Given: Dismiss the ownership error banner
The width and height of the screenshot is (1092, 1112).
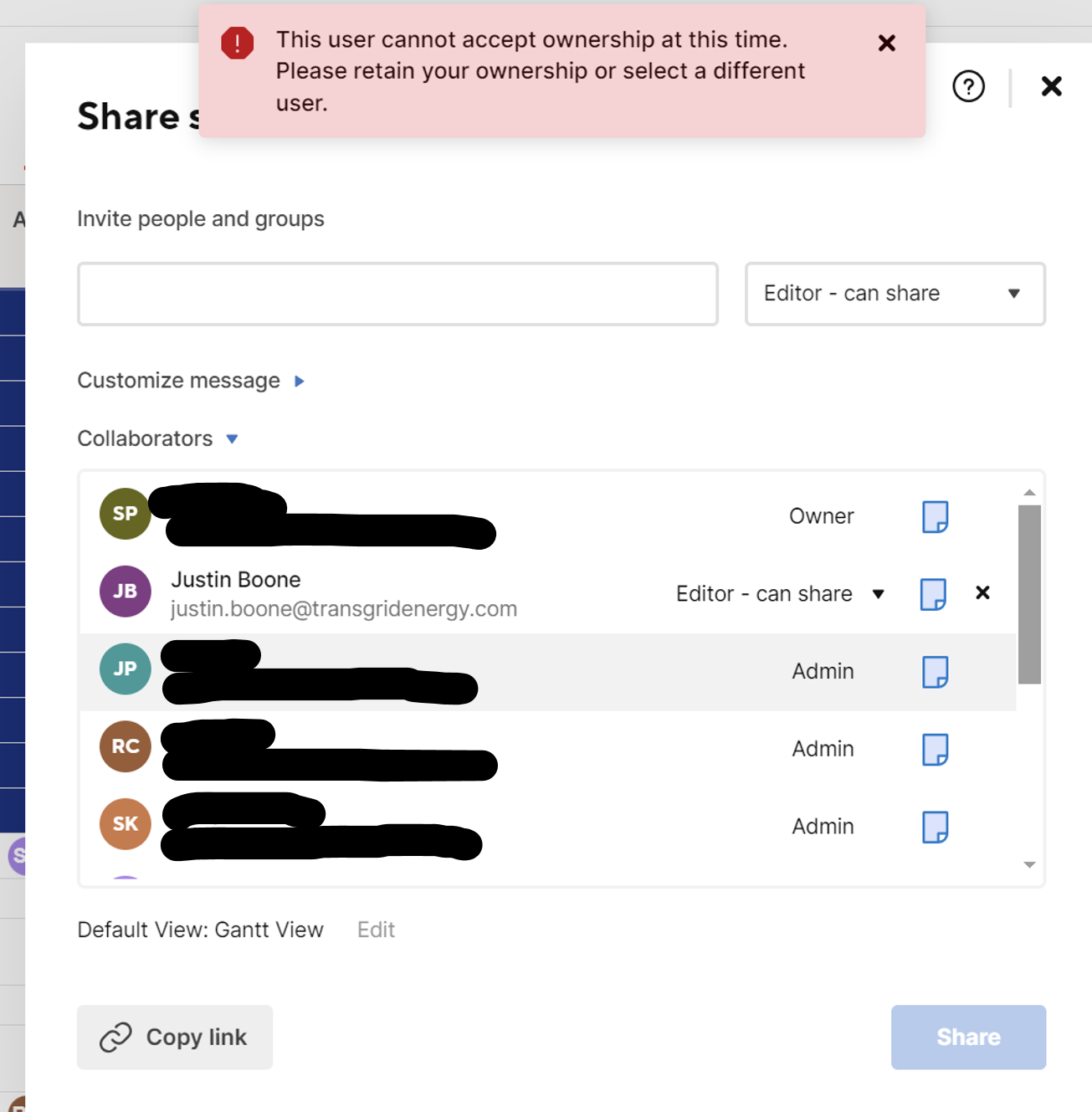Looking at the screenshot, I should [887, 43].
